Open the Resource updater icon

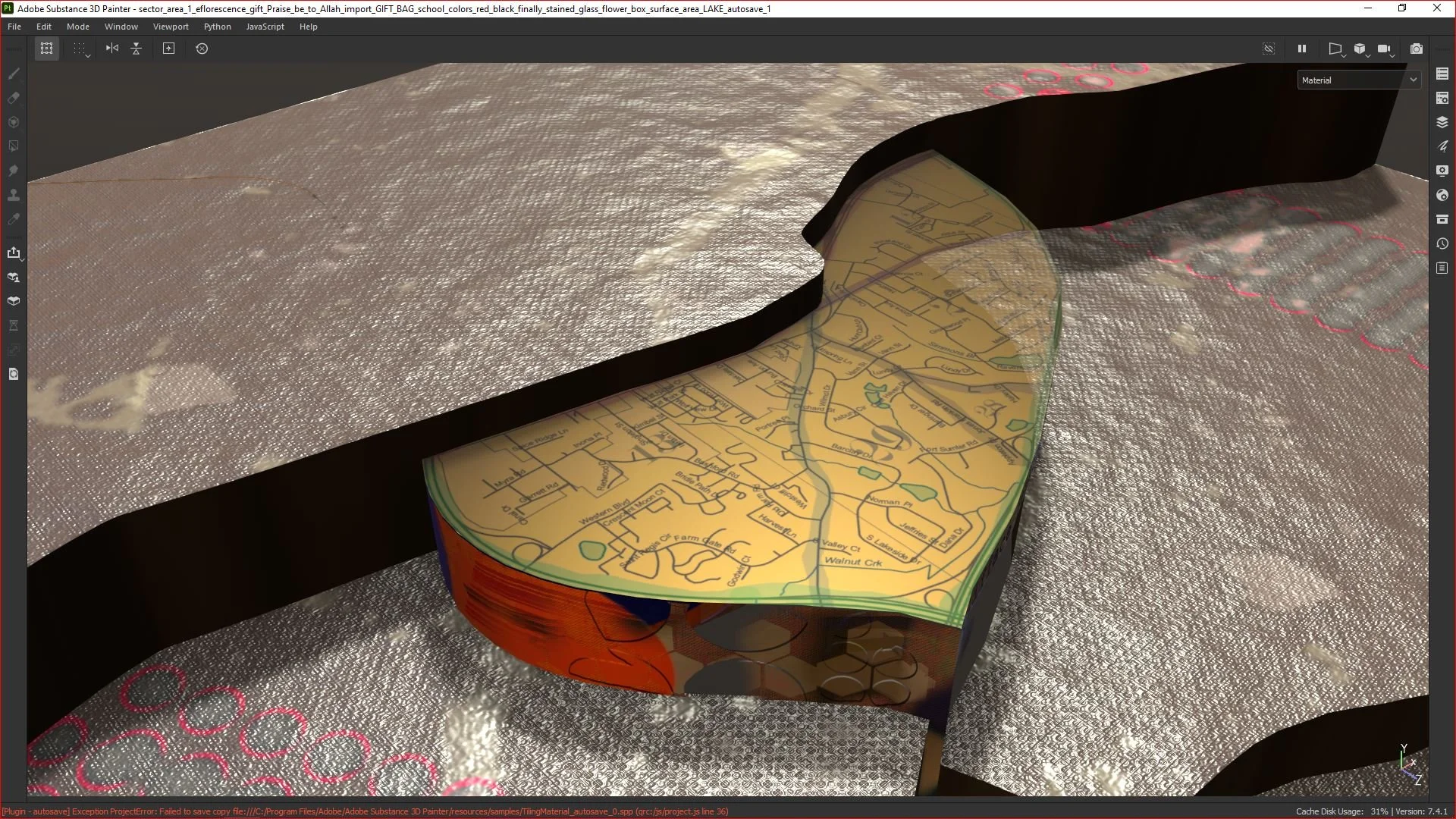coord(14,374)
